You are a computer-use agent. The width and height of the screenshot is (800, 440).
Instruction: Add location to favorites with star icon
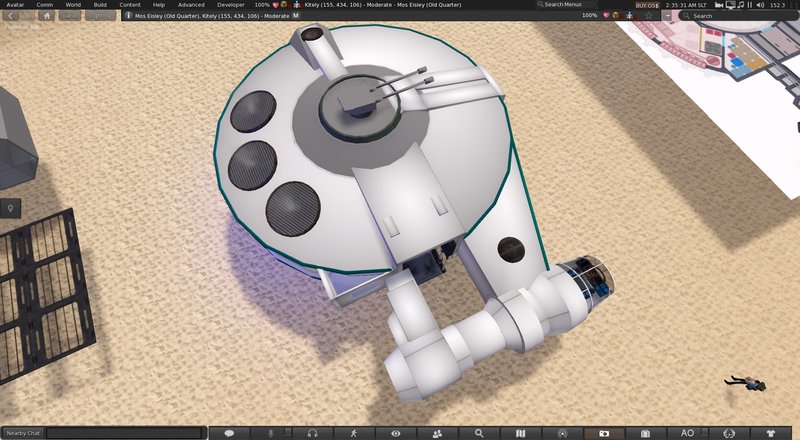649,16
